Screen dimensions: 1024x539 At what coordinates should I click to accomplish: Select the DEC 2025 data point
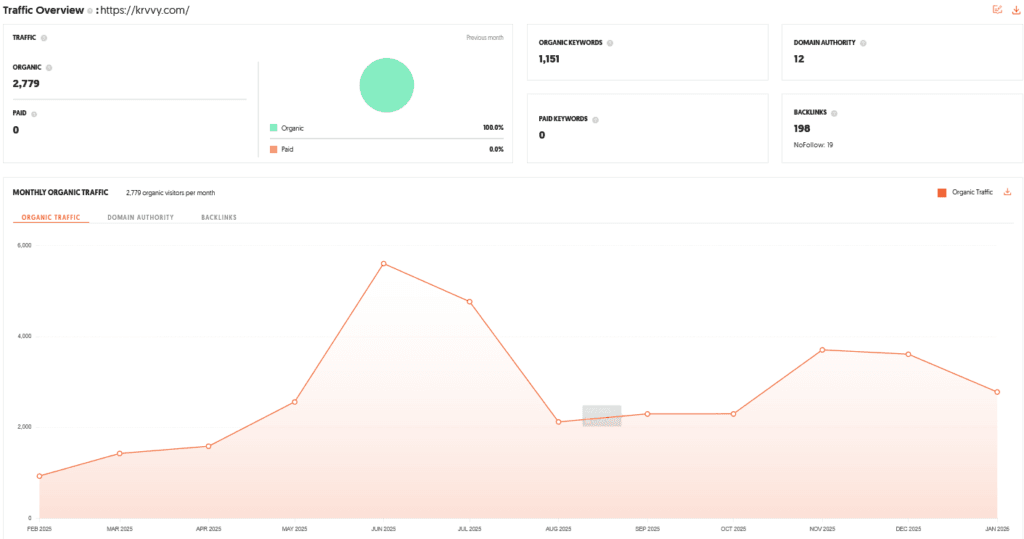pyautogui.click(x=908, y=354)
